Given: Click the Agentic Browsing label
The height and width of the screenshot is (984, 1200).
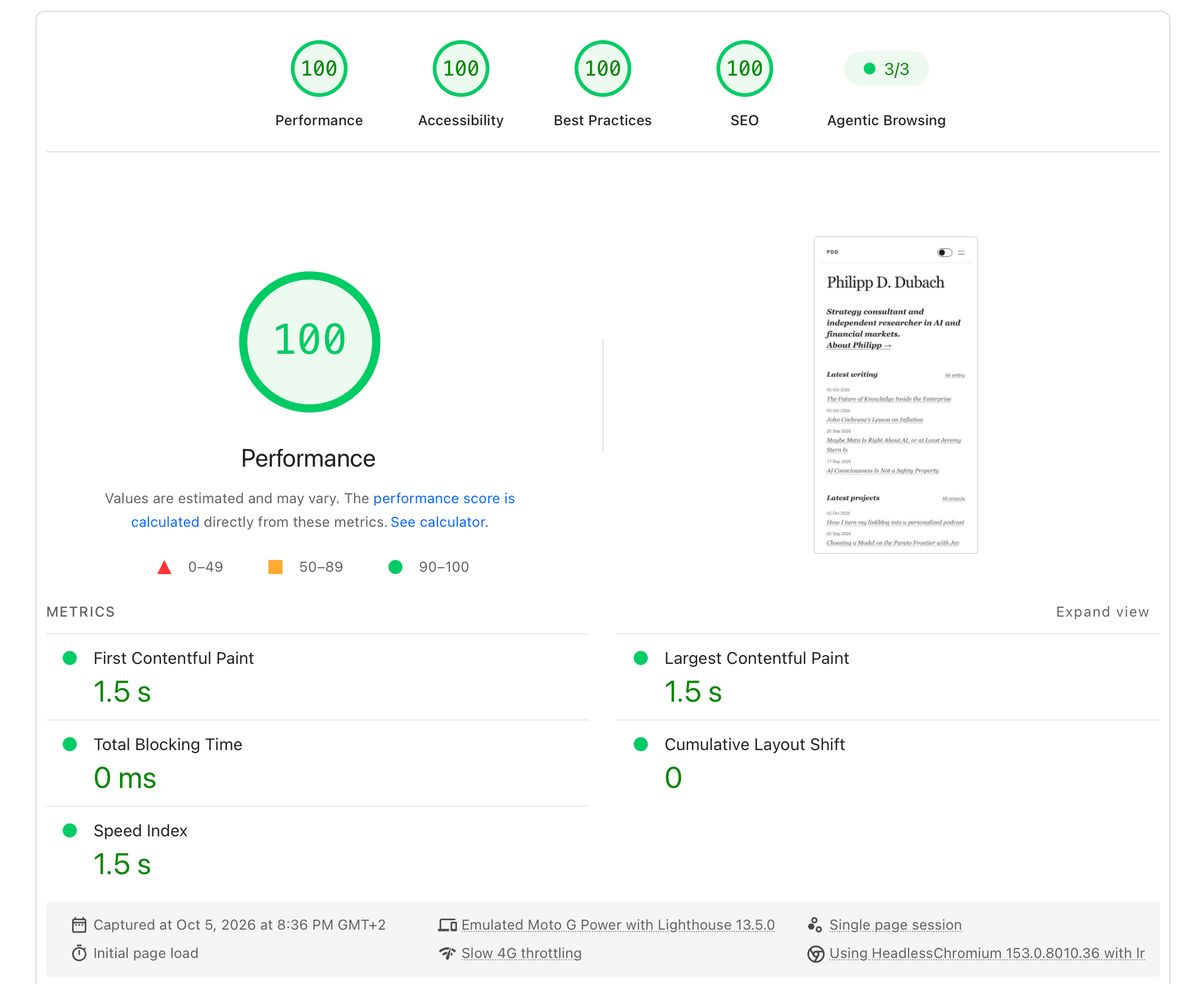Looking at the screenshot, I should pyautogui.click(x=886, y=120).
